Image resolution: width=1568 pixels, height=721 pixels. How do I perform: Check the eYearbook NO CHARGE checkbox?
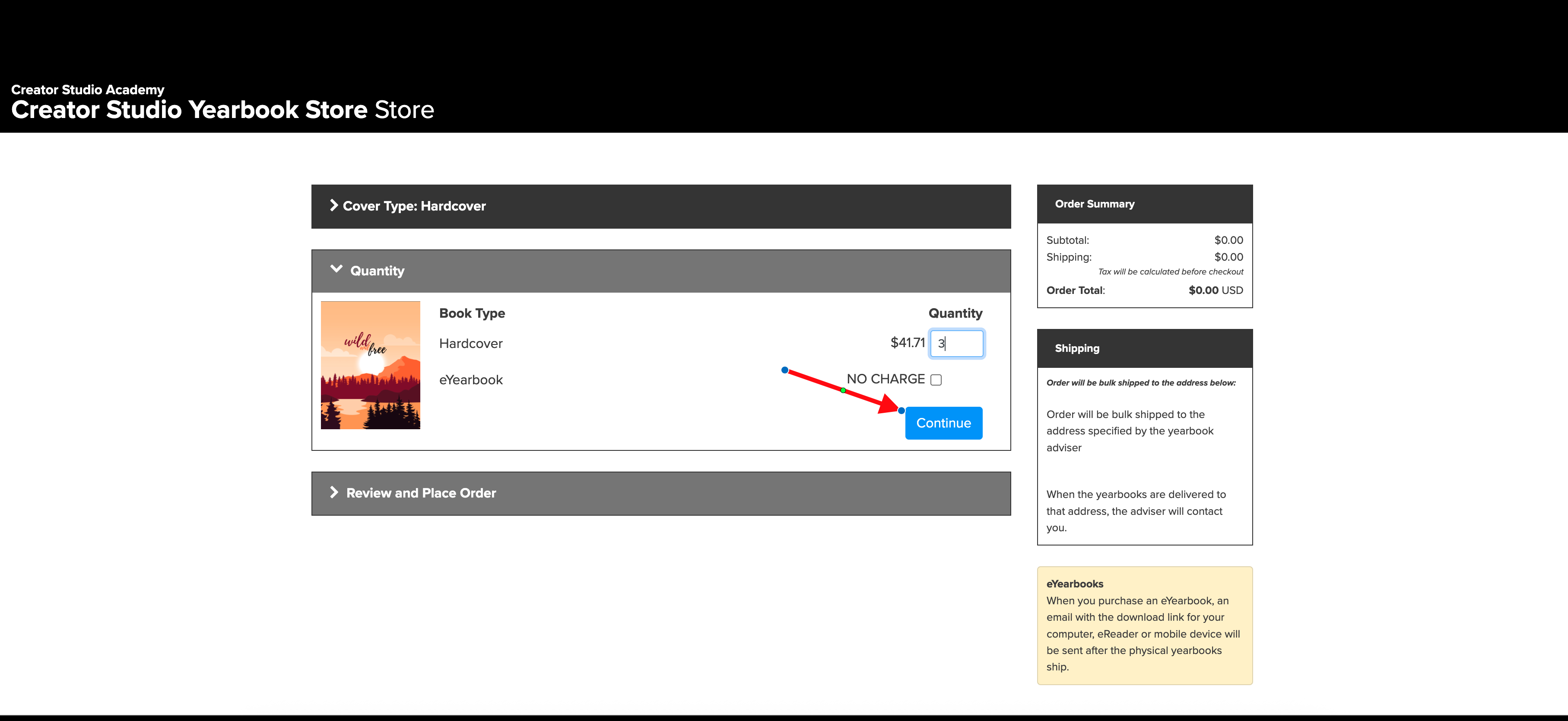coord(936,380)
